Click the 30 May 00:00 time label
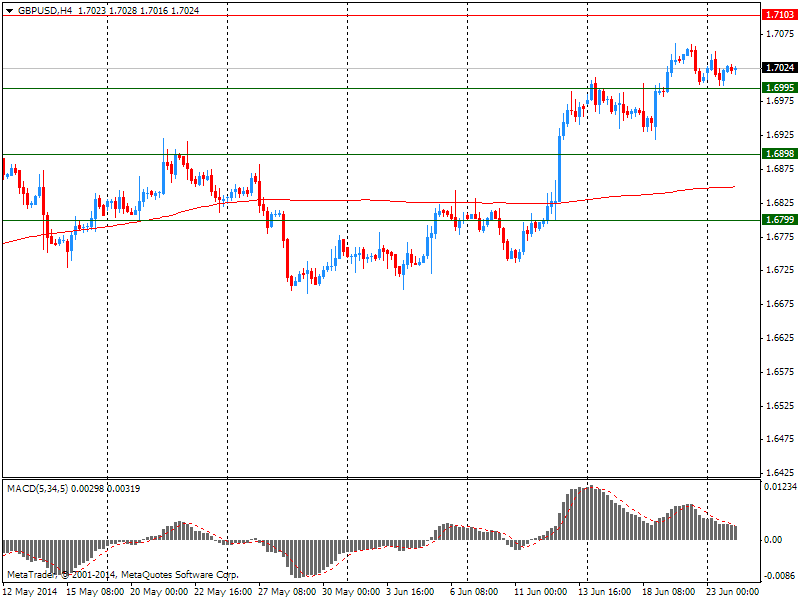 pos(351,592)
